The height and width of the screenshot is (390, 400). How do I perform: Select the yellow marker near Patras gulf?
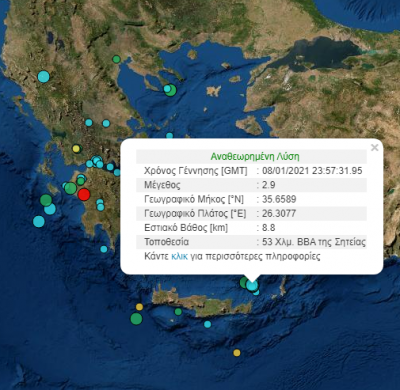pyautogui.click(x=76, y=148)
